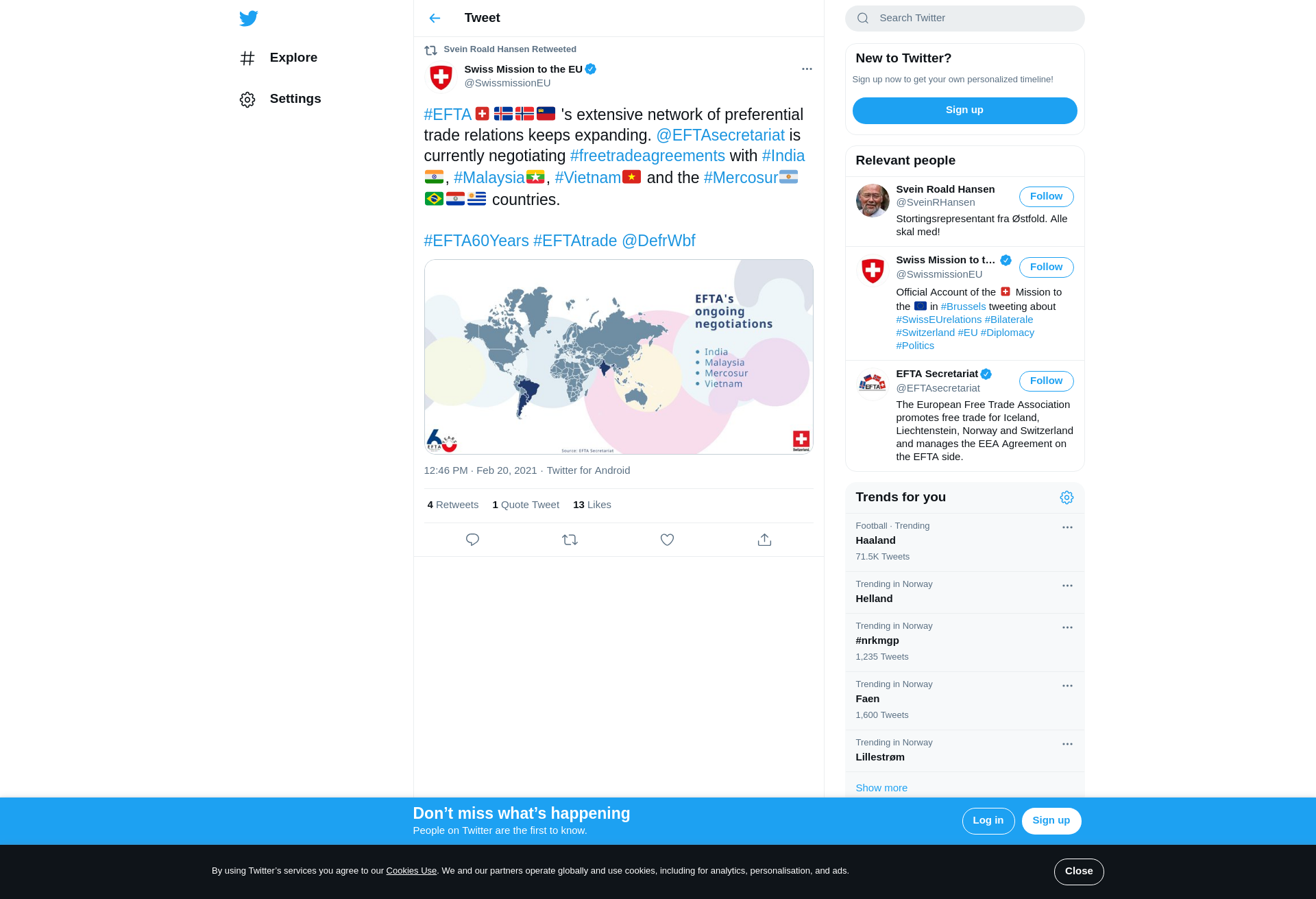Click the Search Twitter field

pos(964,19)
